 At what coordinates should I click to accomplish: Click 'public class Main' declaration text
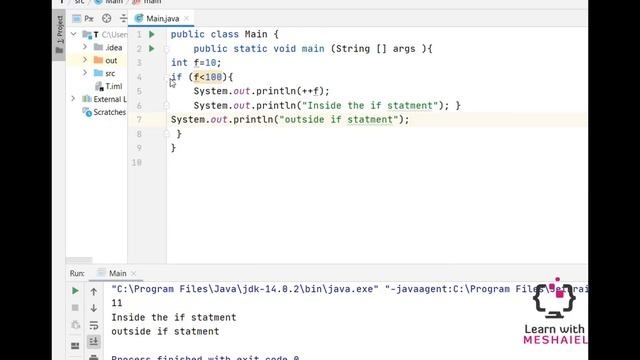[219, 34]
